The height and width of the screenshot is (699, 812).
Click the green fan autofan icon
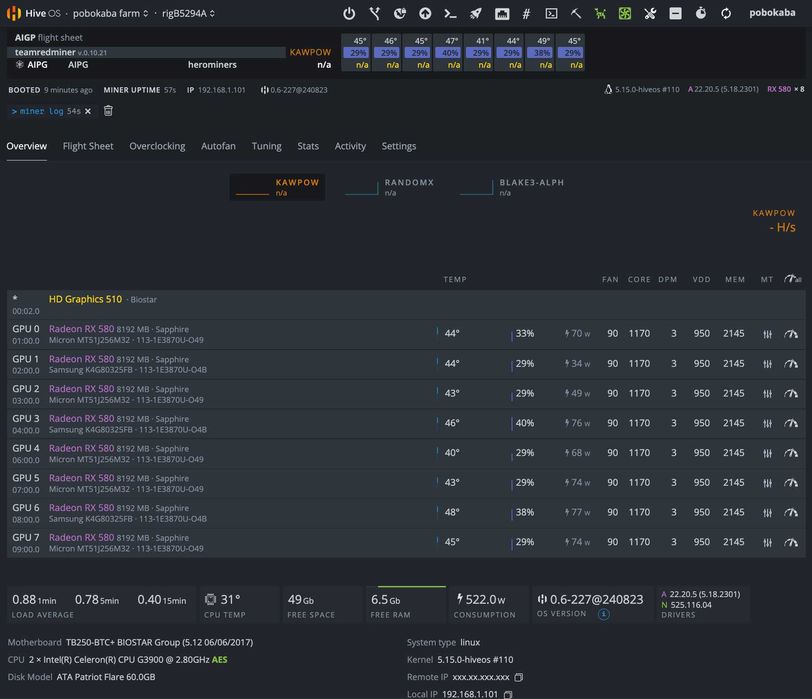point(625,13)
